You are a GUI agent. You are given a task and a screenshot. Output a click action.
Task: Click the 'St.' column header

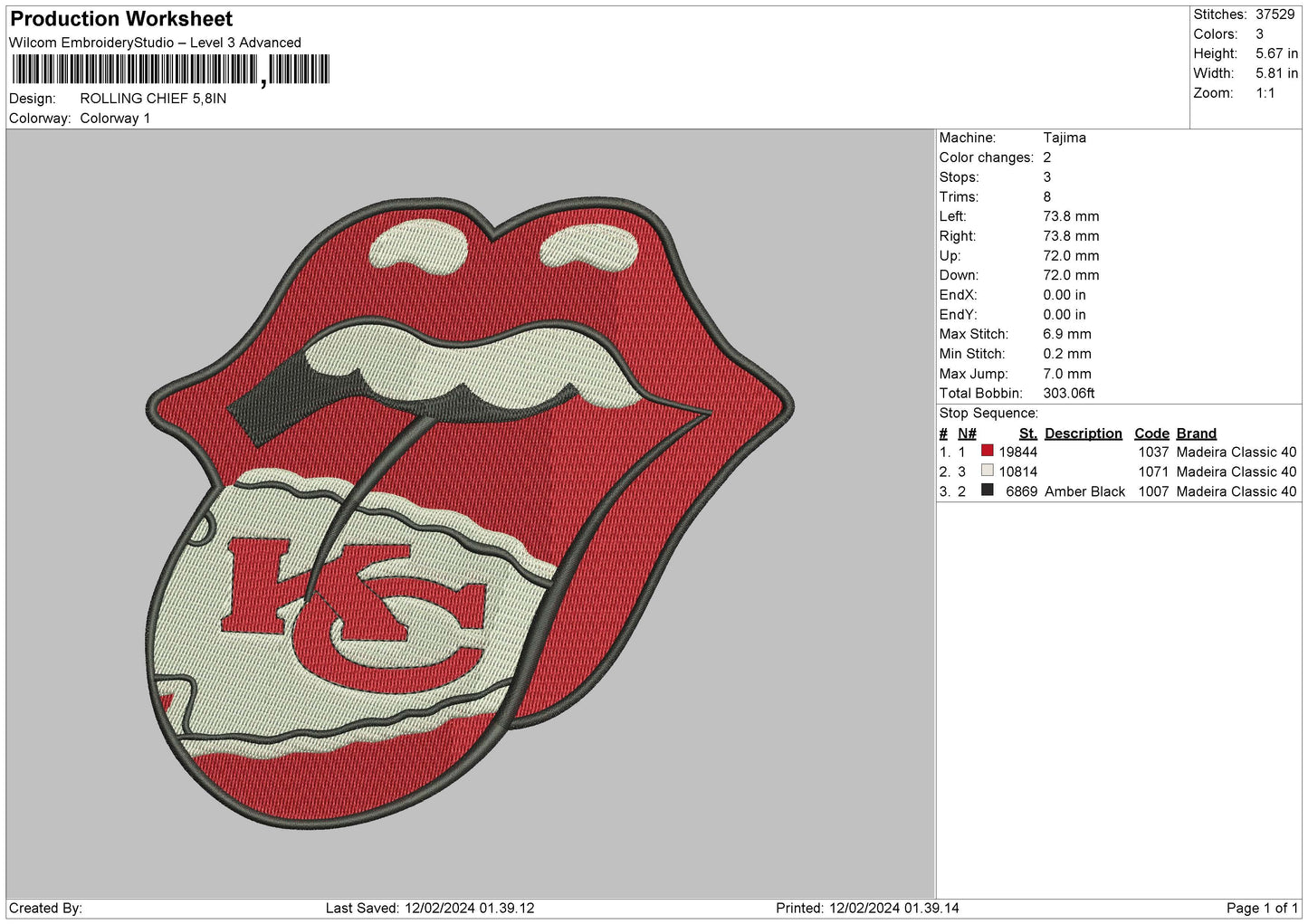coord(1027,433)
